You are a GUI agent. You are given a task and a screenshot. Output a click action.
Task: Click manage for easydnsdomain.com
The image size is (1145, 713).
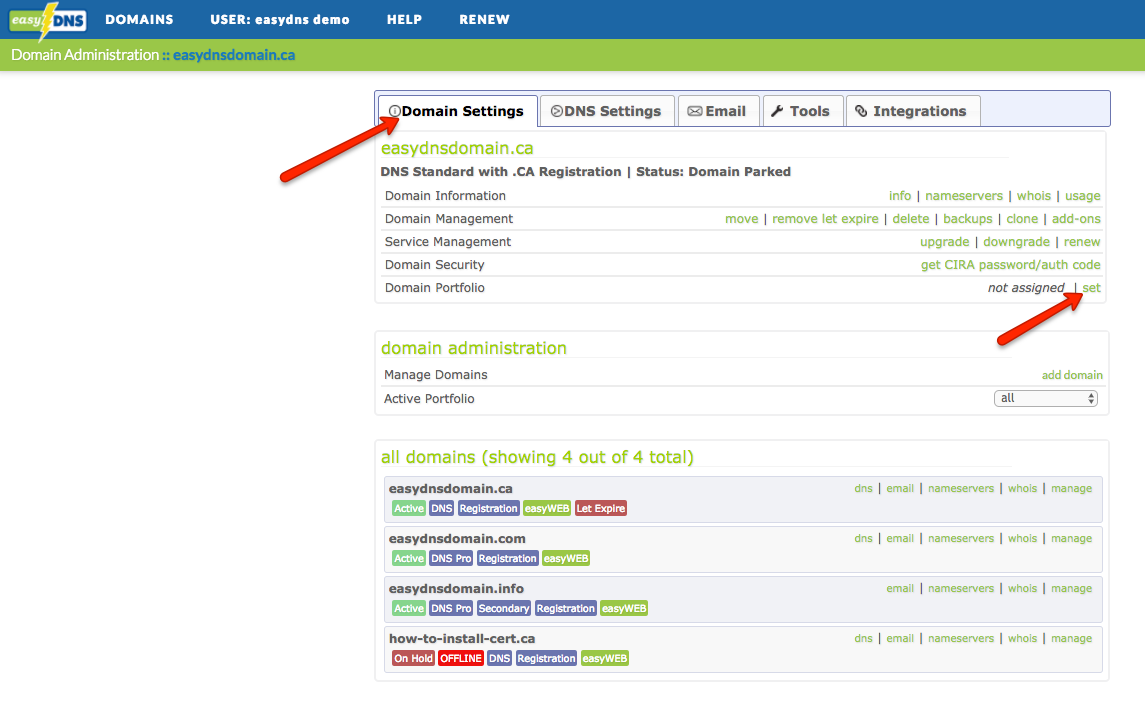pos(1071,538)
